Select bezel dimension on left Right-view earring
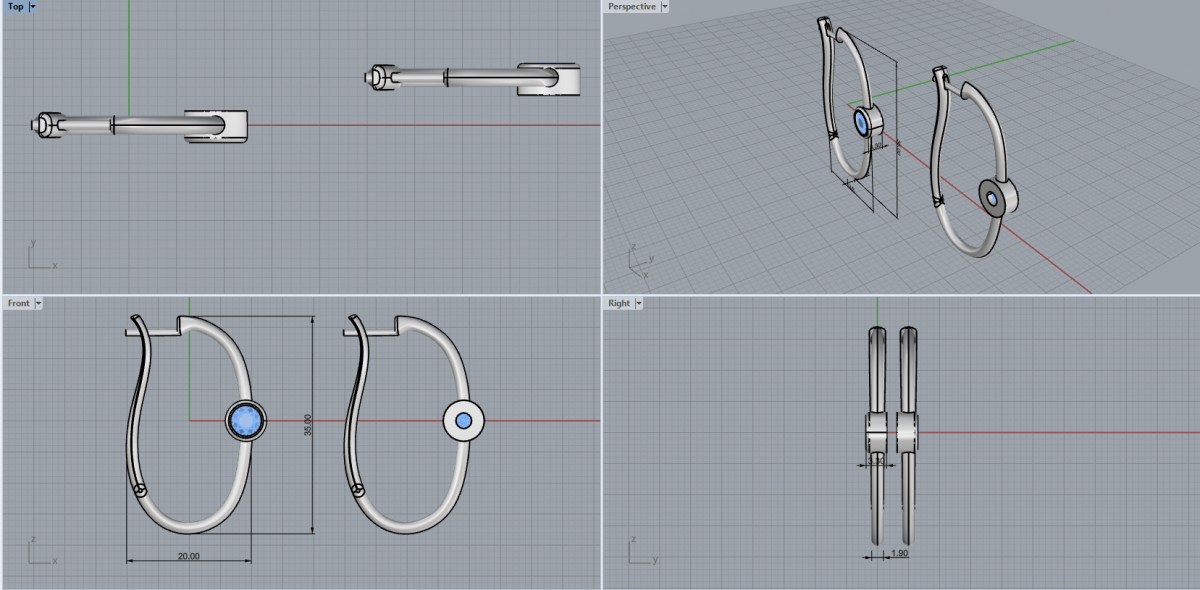Screen dimensions: 1200x590 876,463
